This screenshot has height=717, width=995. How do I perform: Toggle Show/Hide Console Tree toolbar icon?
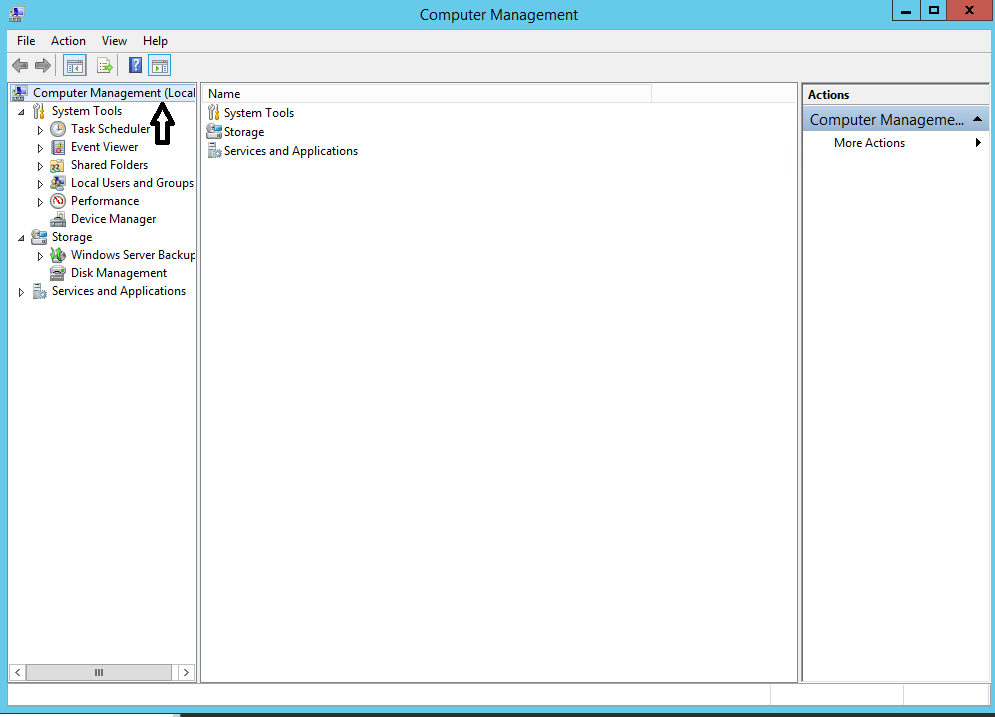75,65
